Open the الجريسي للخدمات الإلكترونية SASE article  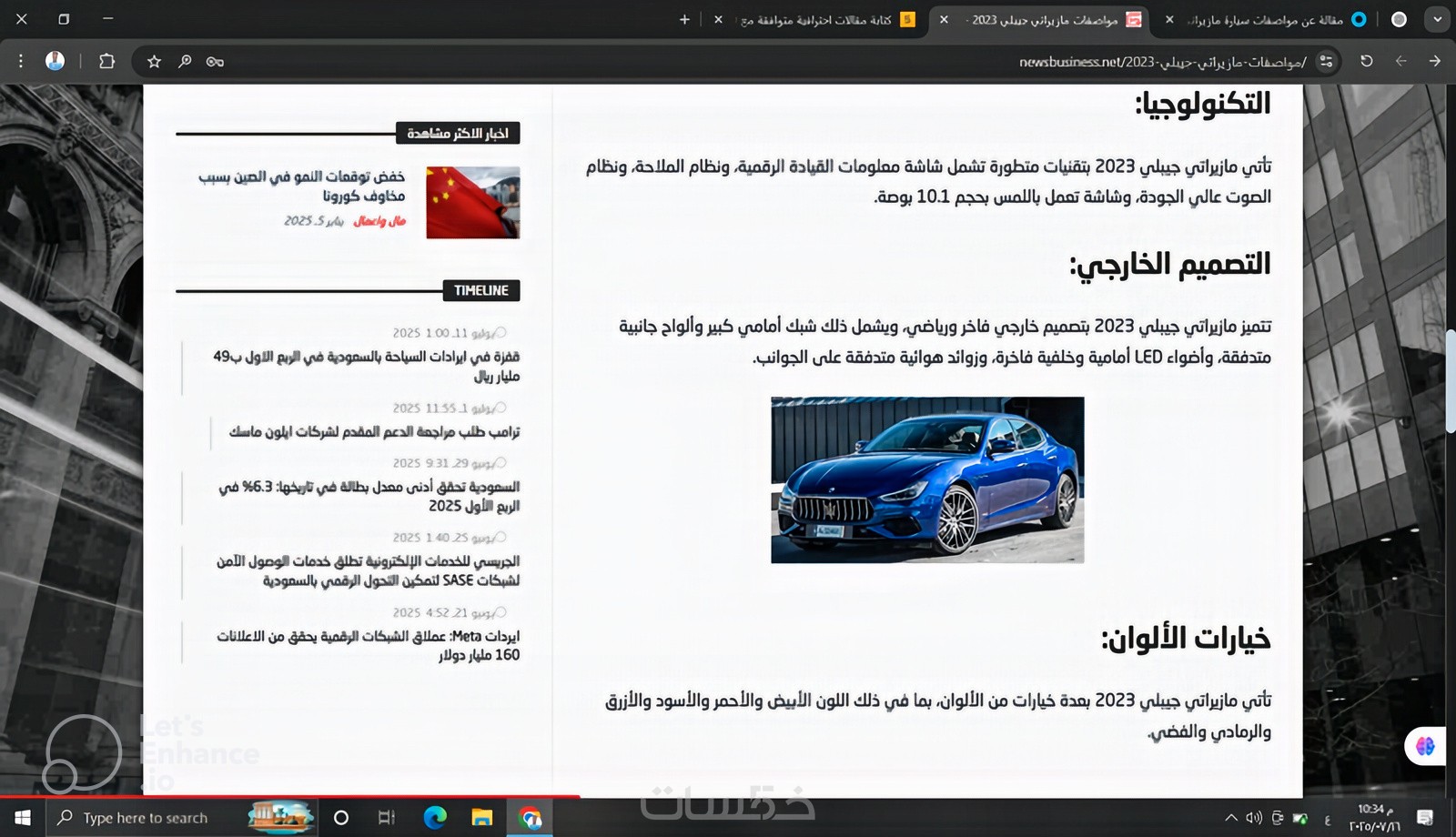[368, 570]
